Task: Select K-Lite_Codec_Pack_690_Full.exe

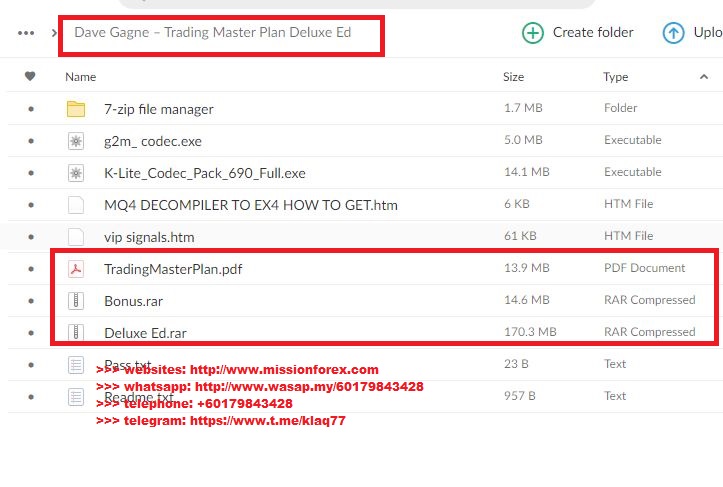Action: click(205, 173)
